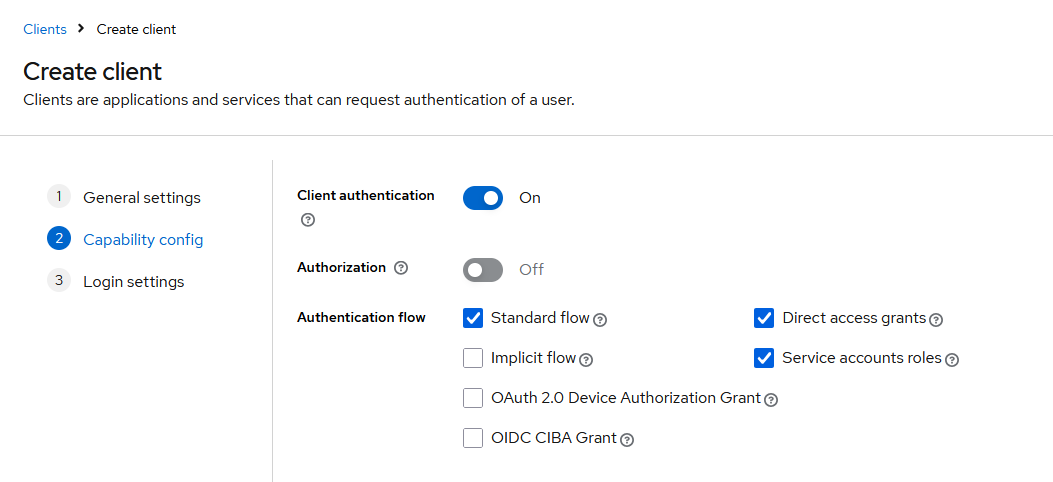The image size is (1053, 482).
Task: Show OAuth 2.0 Device Authorization Grant help
Action: tap(771, 400)
